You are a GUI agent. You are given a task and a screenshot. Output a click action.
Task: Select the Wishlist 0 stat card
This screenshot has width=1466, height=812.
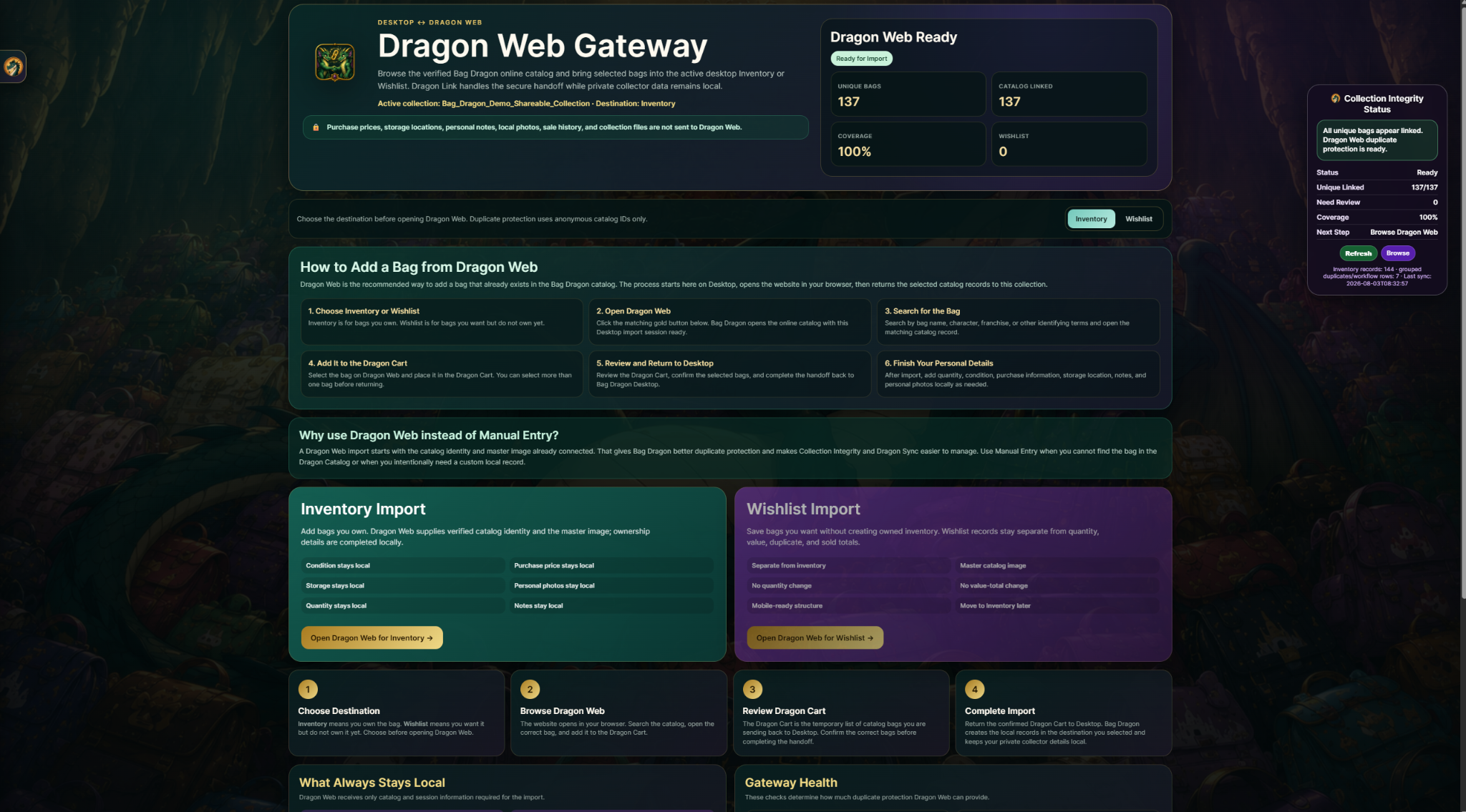pyautogui.click(x=1069, y=144)
